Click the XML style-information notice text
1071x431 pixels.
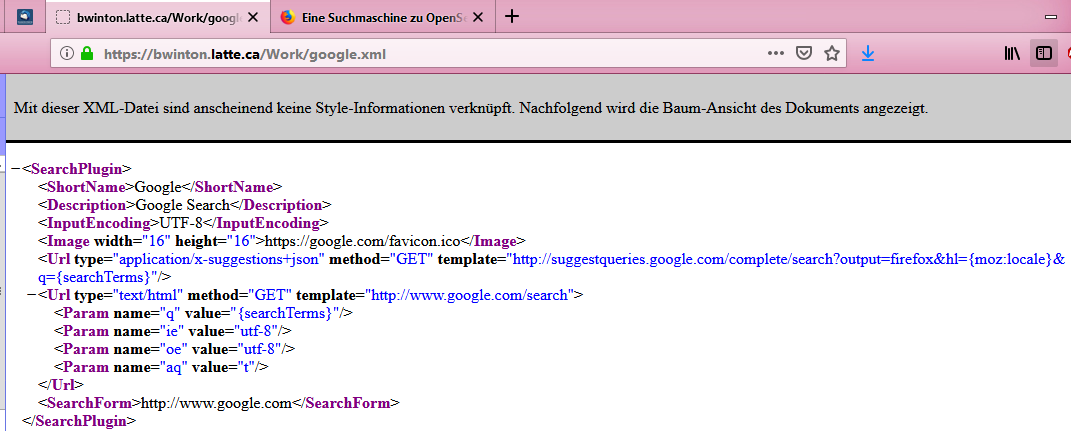(471, 108)
